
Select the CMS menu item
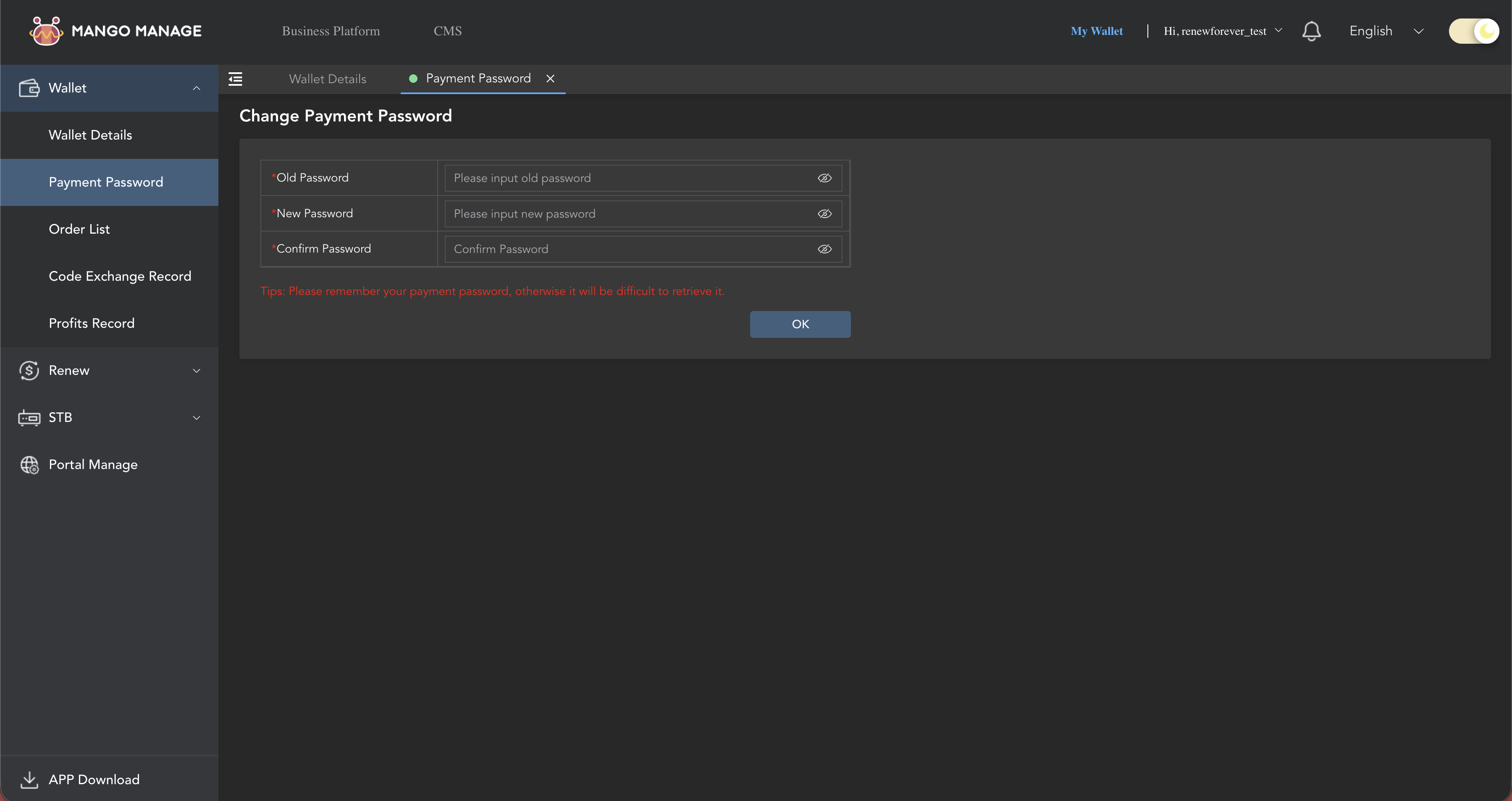click(x=447, y=31)
